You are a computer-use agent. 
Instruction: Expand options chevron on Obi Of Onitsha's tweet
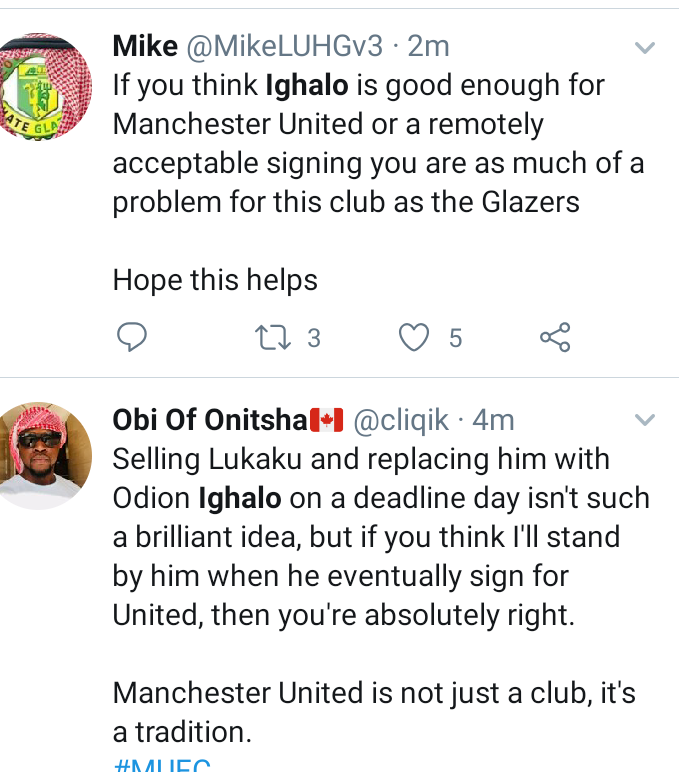point(646,419)
